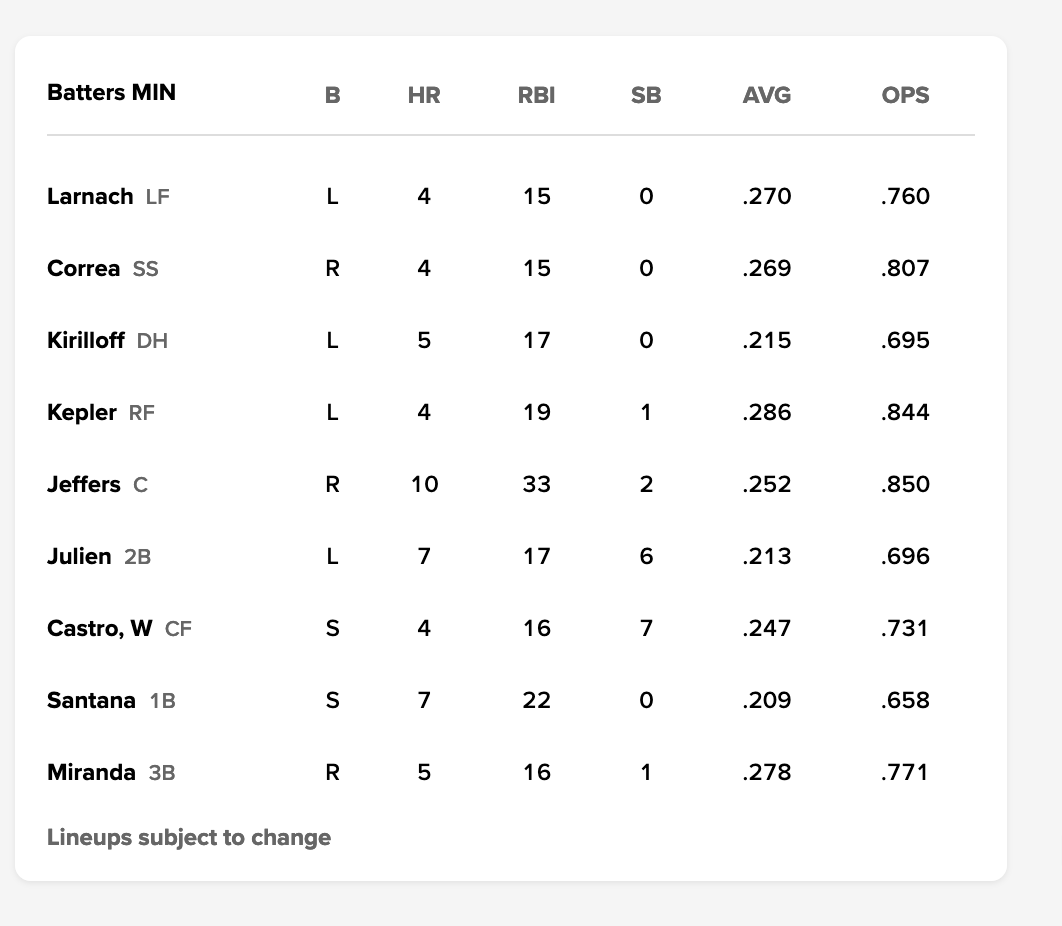This screenshot has height=926, width=1062.
Task: Click the OPS column header
Action: coord(905,95)
